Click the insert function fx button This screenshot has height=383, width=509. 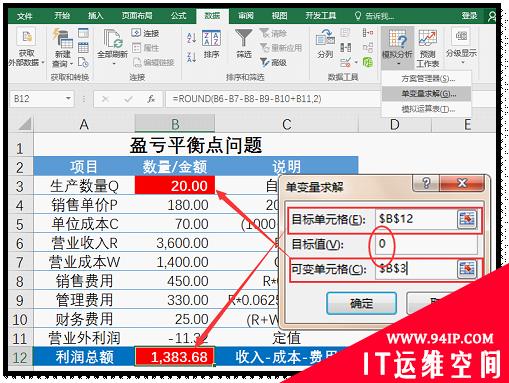(x=151, y=99)
